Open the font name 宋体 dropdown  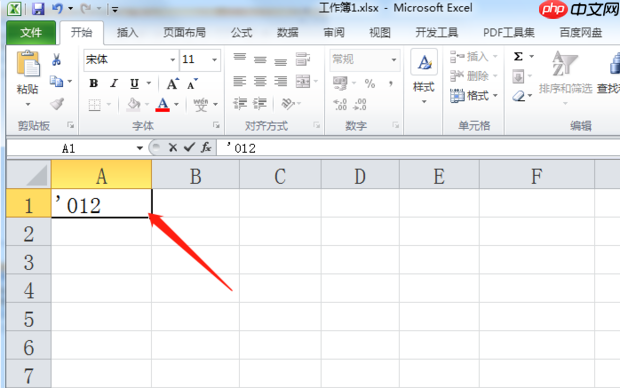(x=173, y=60)
